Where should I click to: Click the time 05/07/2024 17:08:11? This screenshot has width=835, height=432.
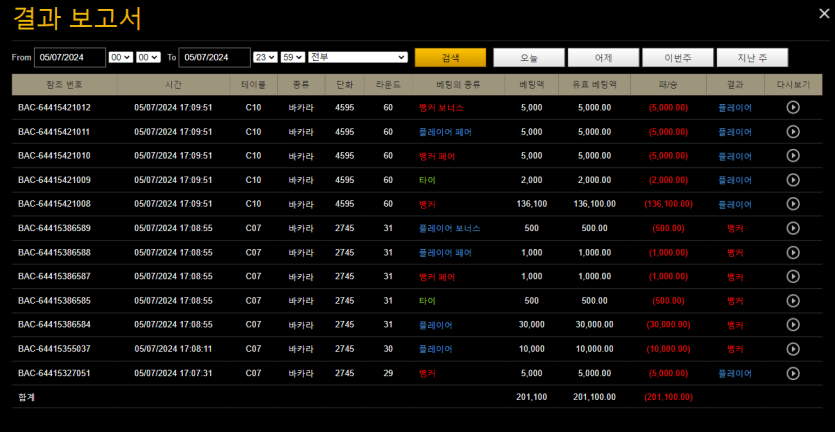click(x=174, y=349)
